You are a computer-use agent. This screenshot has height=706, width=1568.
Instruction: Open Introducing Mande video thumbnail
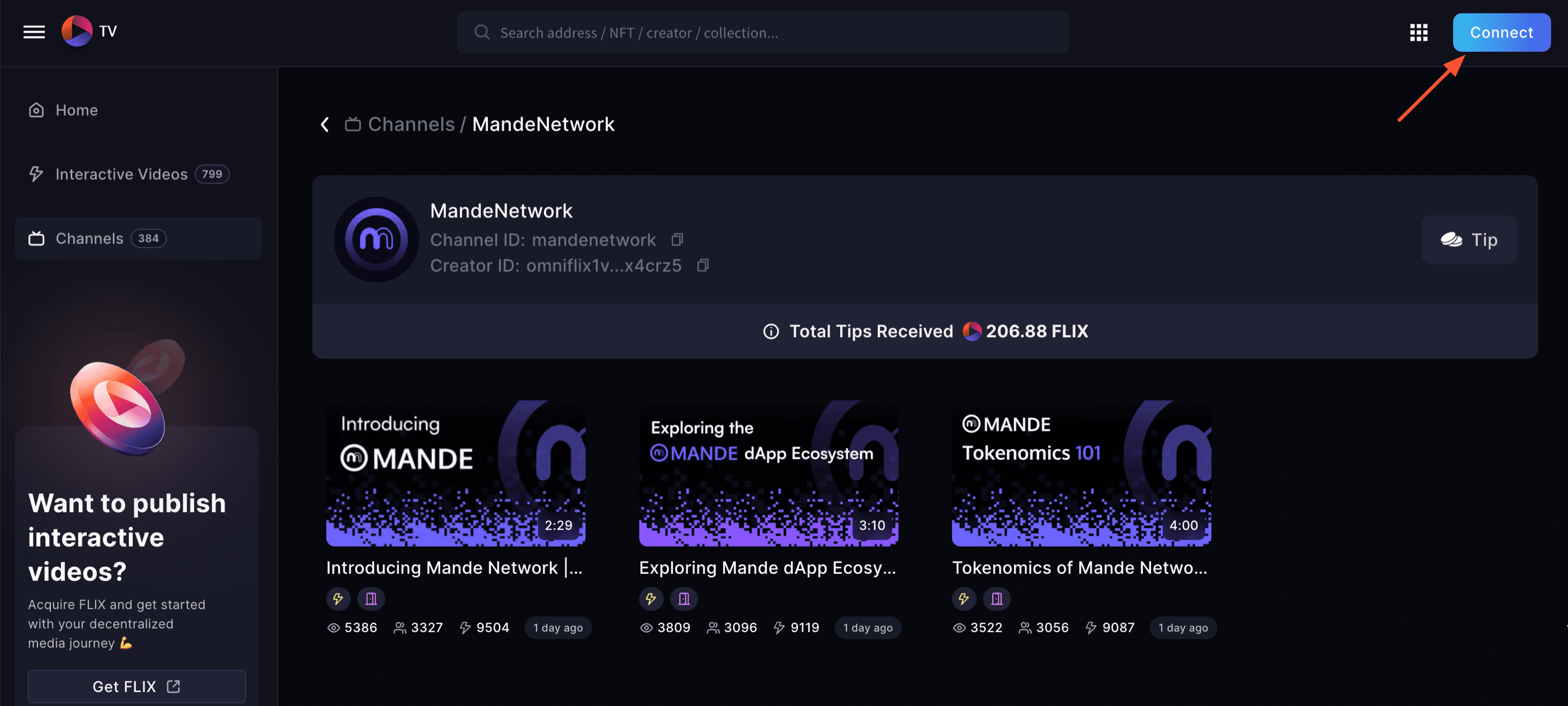pos(455,473)
